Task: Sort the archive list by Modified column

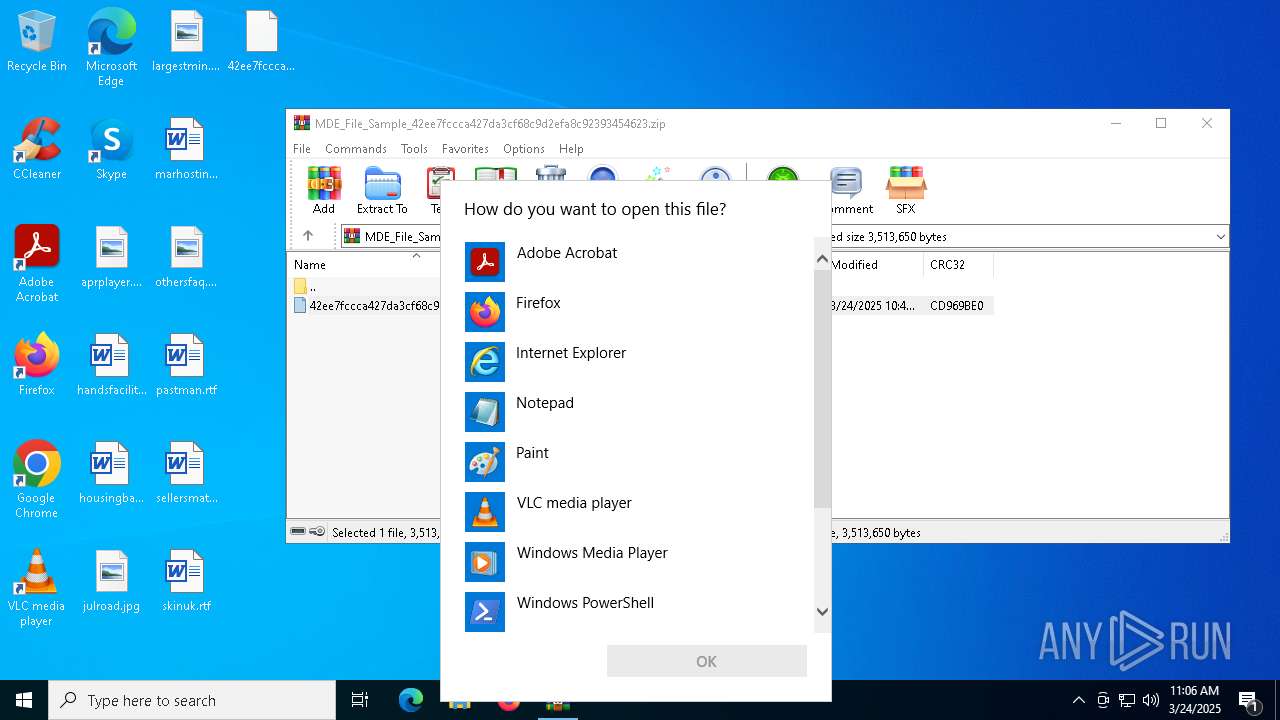Action: [x=876, y=265]
